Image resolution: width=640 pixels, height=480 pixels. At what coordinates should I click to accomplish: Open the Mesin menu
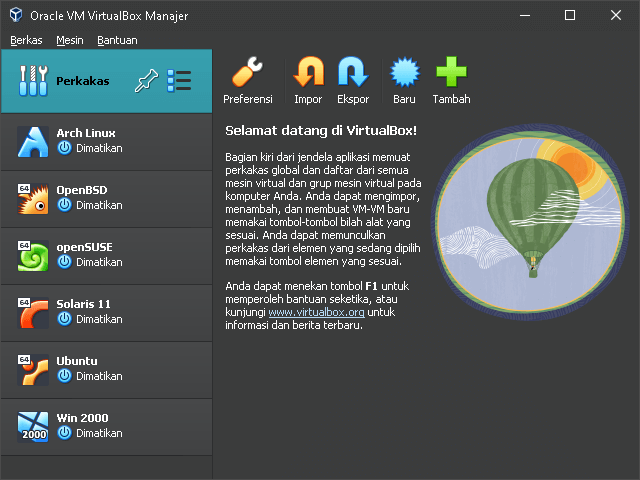70,40
